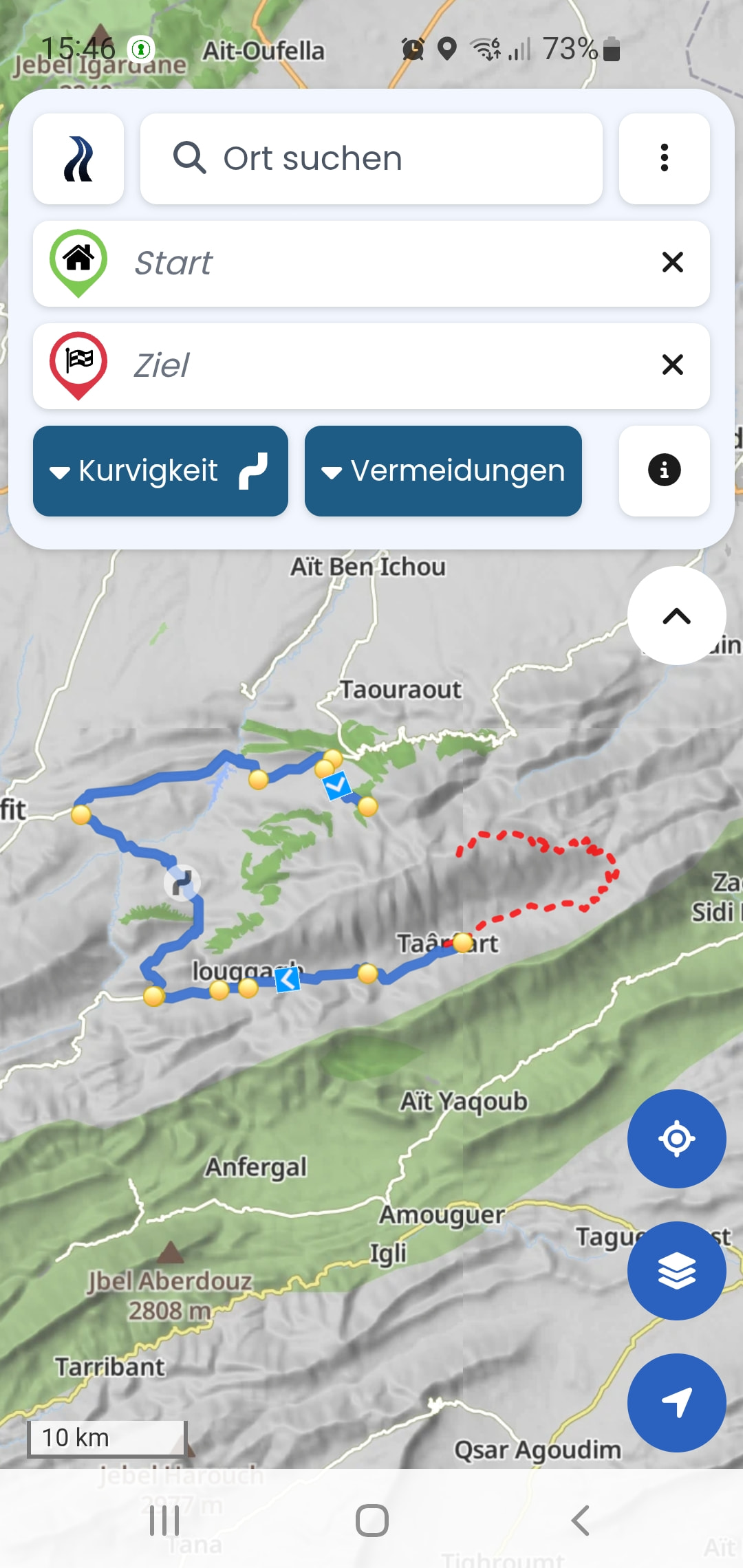The height and width of the screenshot is (1568, 743).
Task: Clear the Ziel waypoint
Action: pyautogui.click(x=672, y=364)
